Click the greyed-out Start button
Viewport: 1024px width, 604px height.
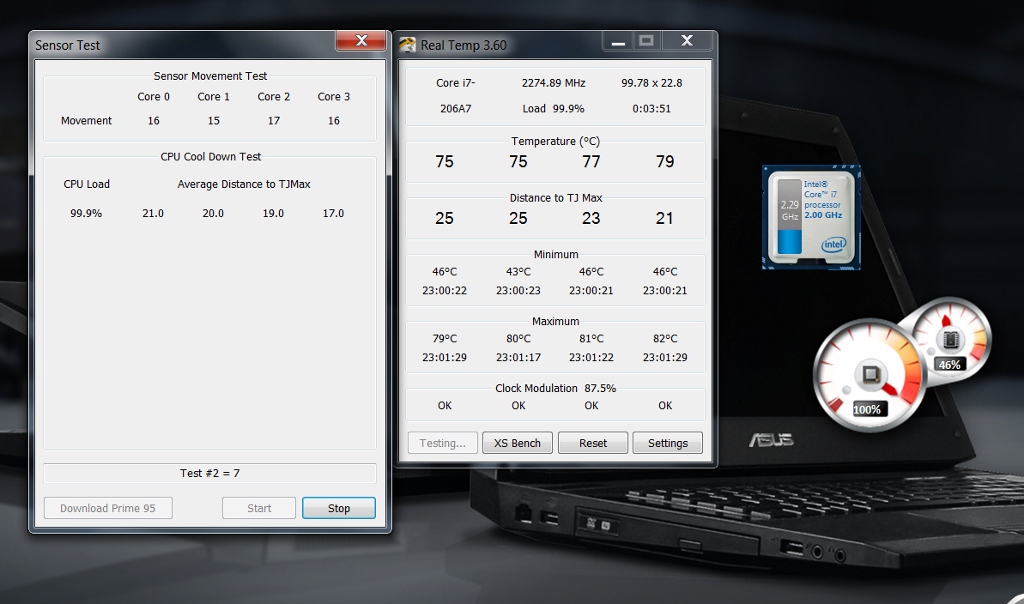(x=259, y=508)
